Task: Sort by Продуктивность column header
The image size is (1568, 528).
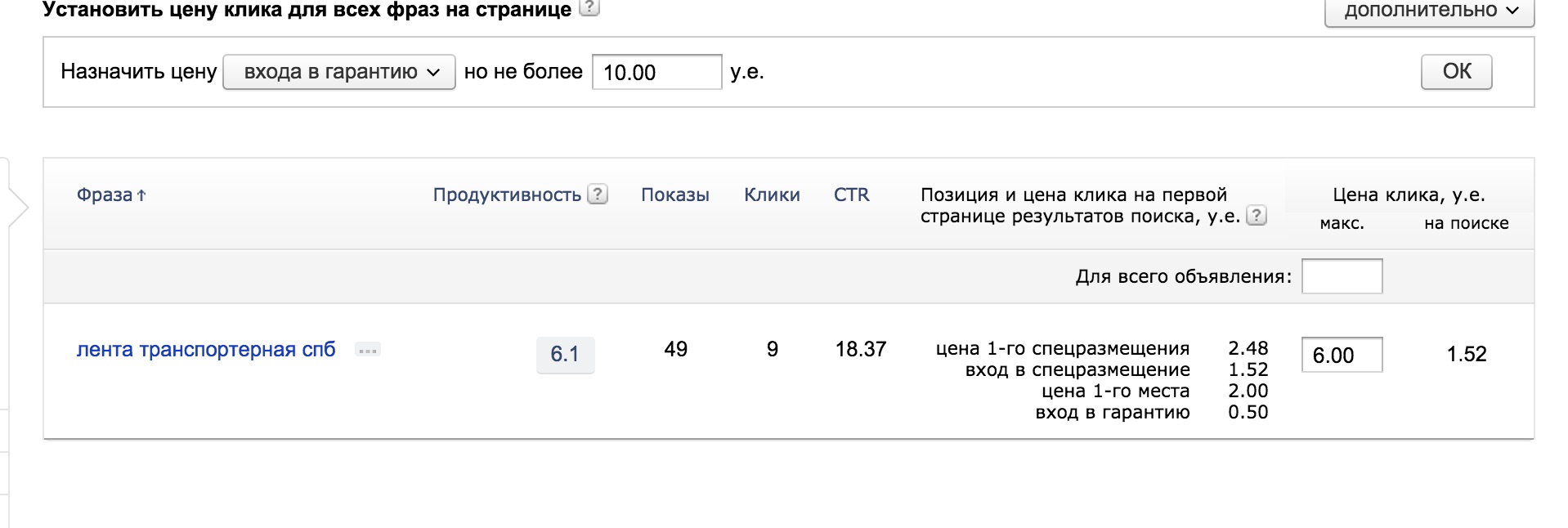Action: pyautogui.click(x=506, y=195)
